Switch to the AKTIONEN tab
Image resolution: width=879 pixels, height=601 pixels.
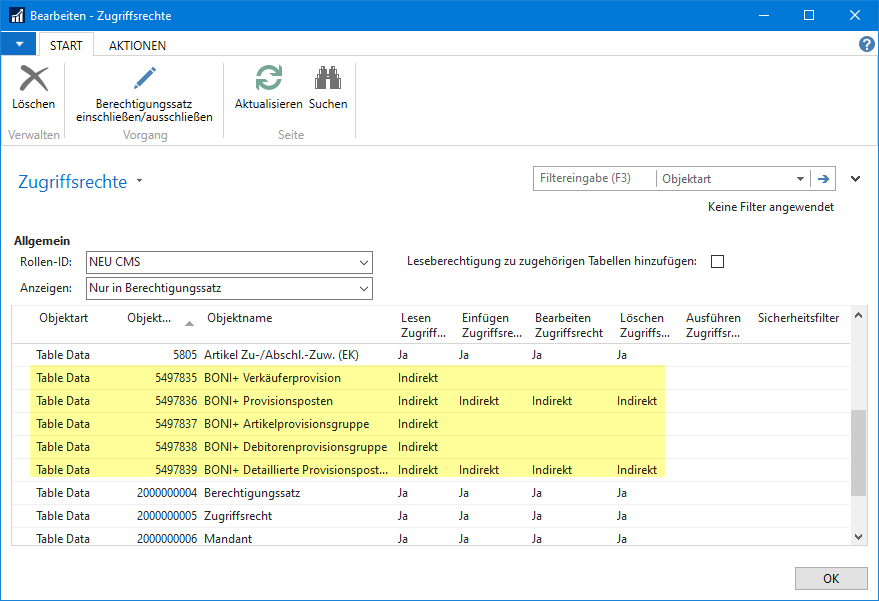(137, 45)
